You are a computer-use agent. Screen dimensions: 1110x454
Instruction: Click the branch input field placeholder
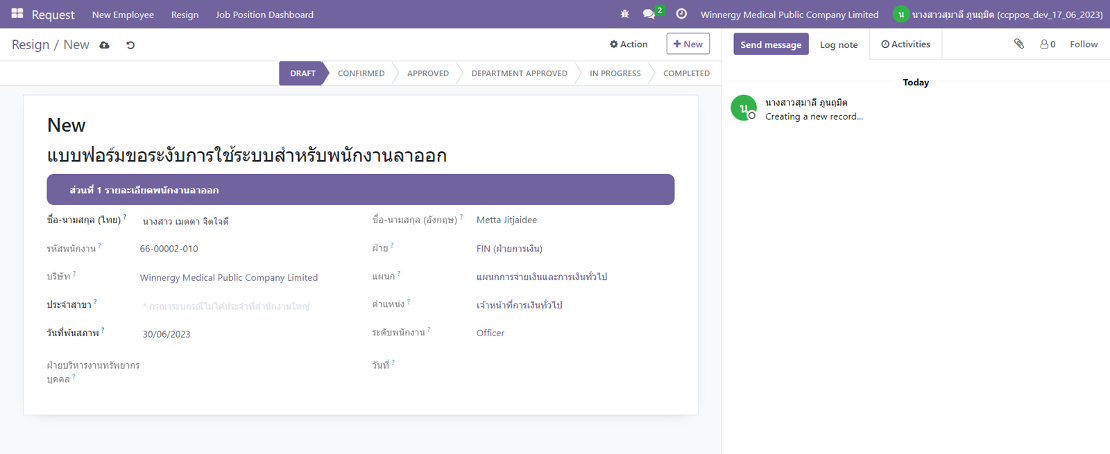(x=225, y=306)
